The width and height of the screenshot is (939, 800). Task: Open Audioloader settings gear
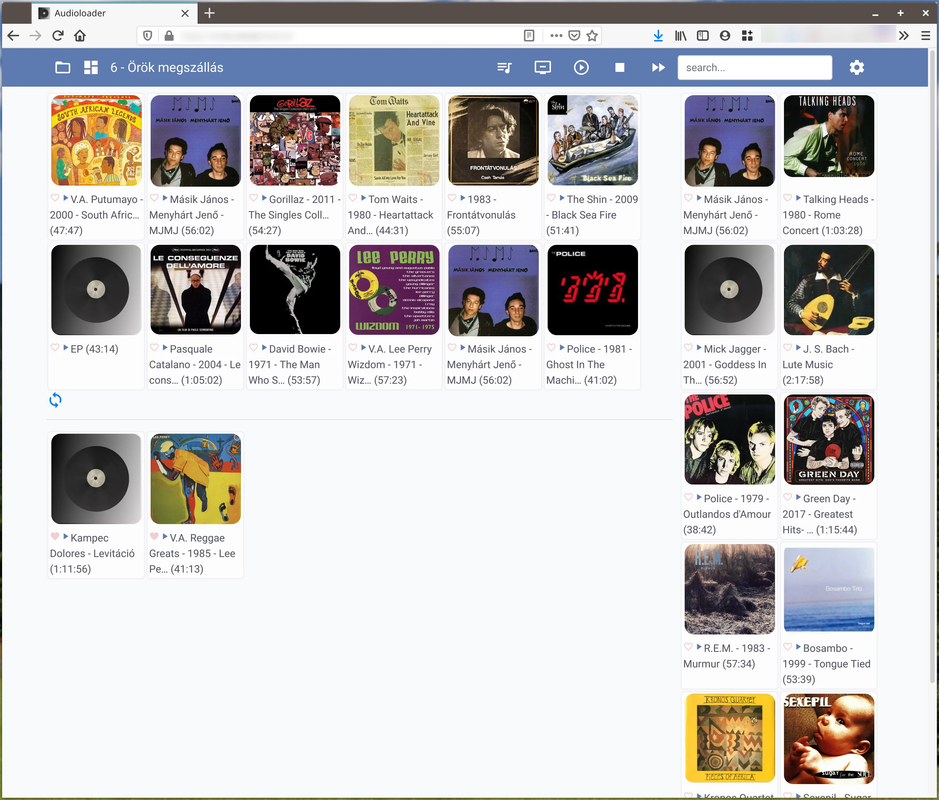[x=856, y=67]
